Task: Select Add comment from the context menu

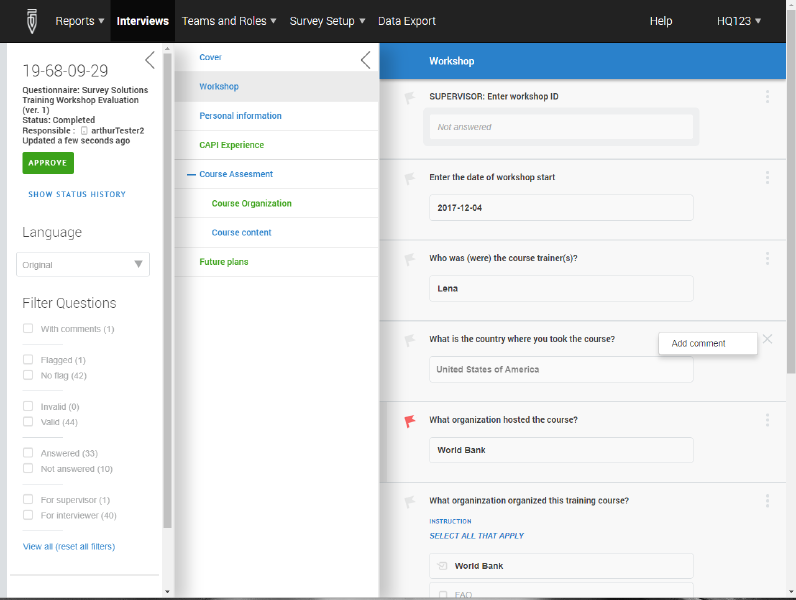Action: [699, 343]
